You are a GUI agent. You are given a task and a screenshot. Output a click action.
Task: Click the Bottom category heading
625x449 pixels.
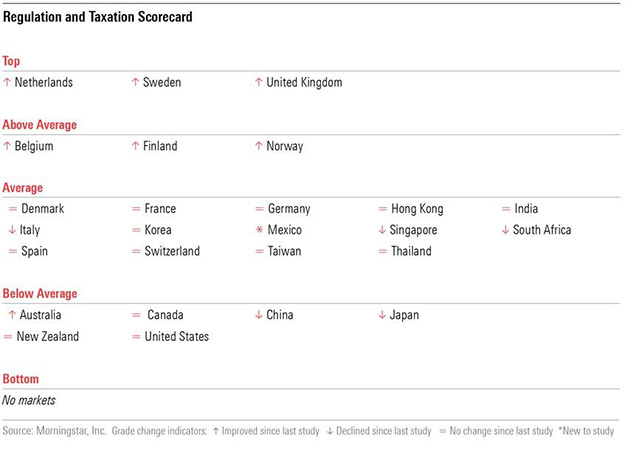pos(22,379)
